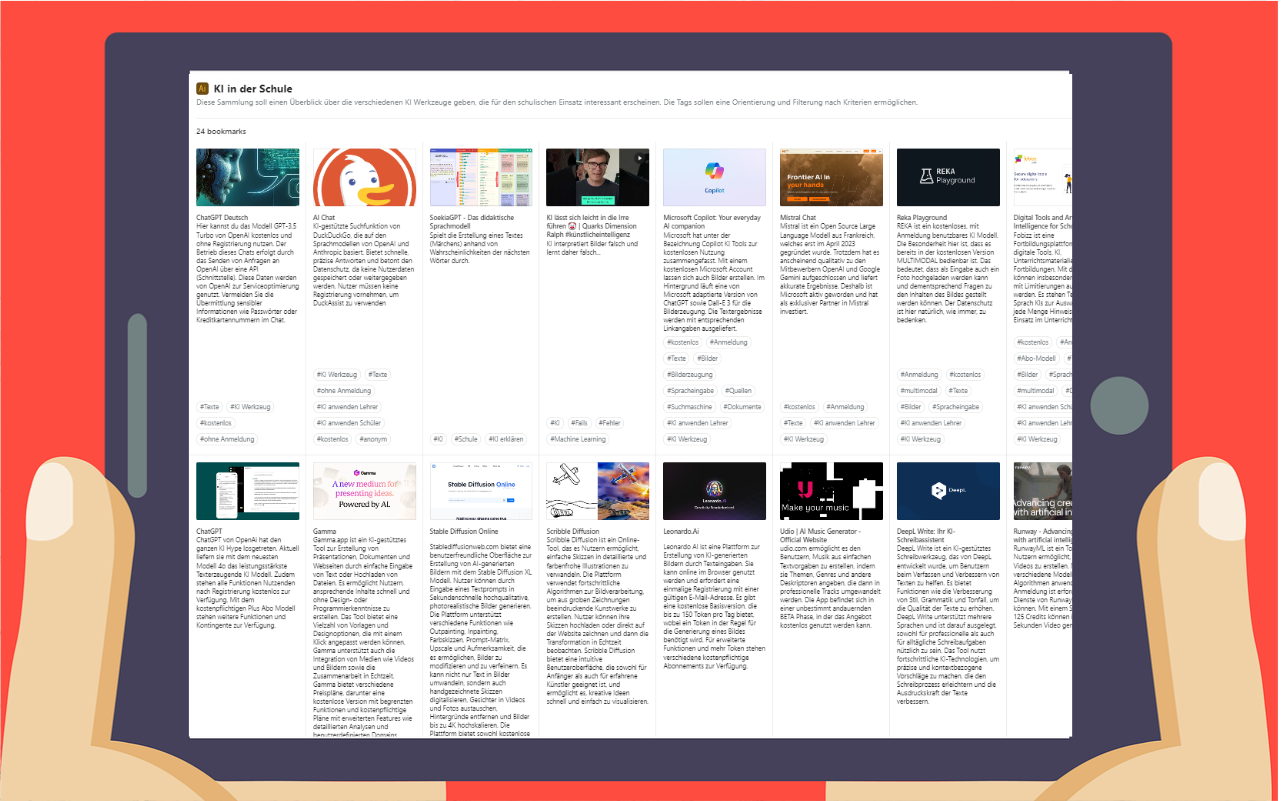Open the Scribble Diffusion title link
Image resolution: width=1281 pixels, height=801 pixels.
pos(573,531)
